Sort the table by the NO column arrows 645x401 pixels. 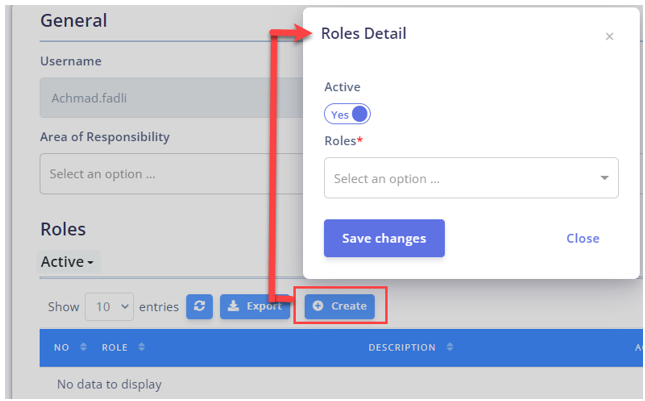pos(83,347)
